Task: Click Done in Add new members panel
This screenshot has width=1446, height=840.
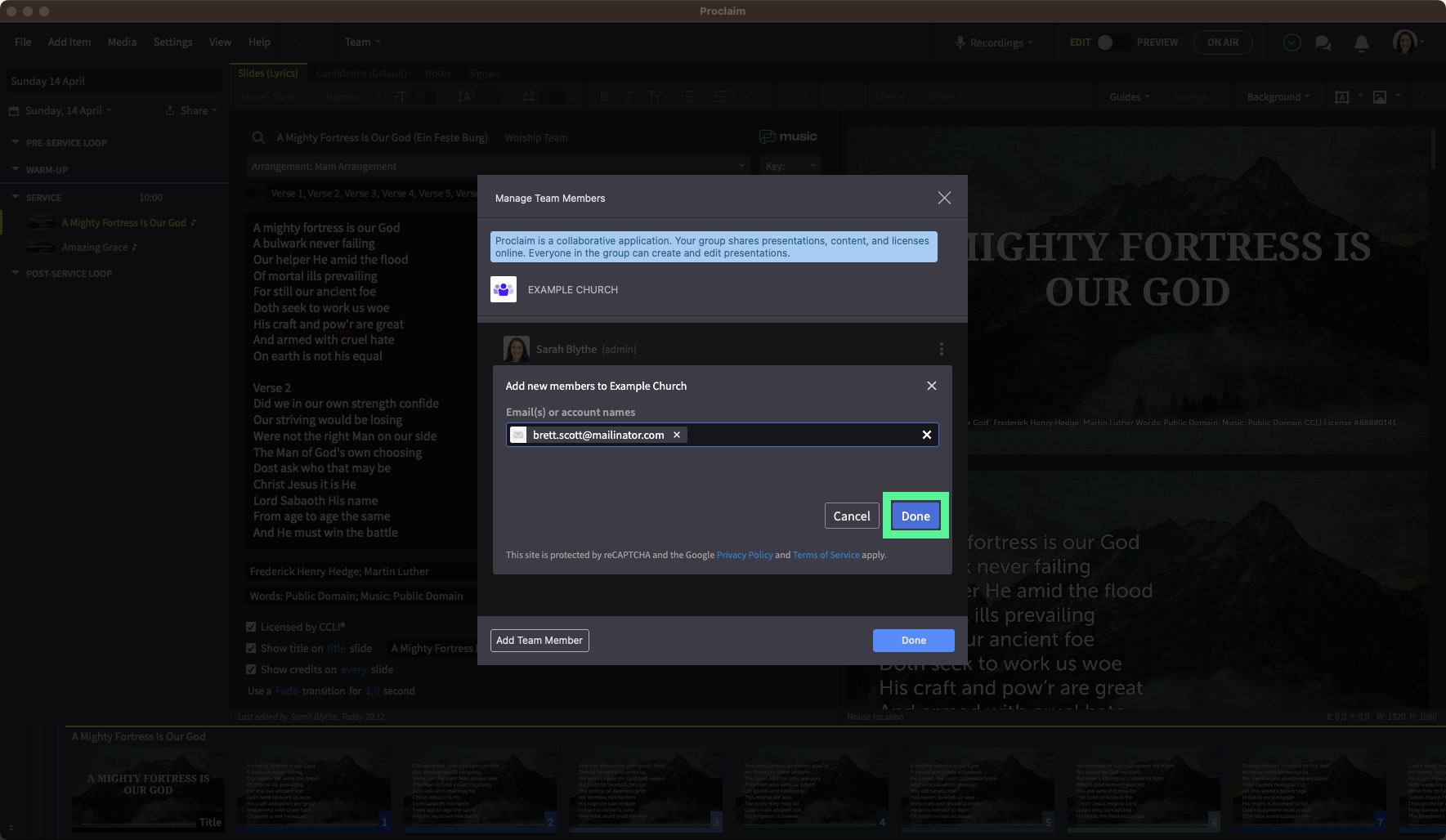Action: pos(916,516)
